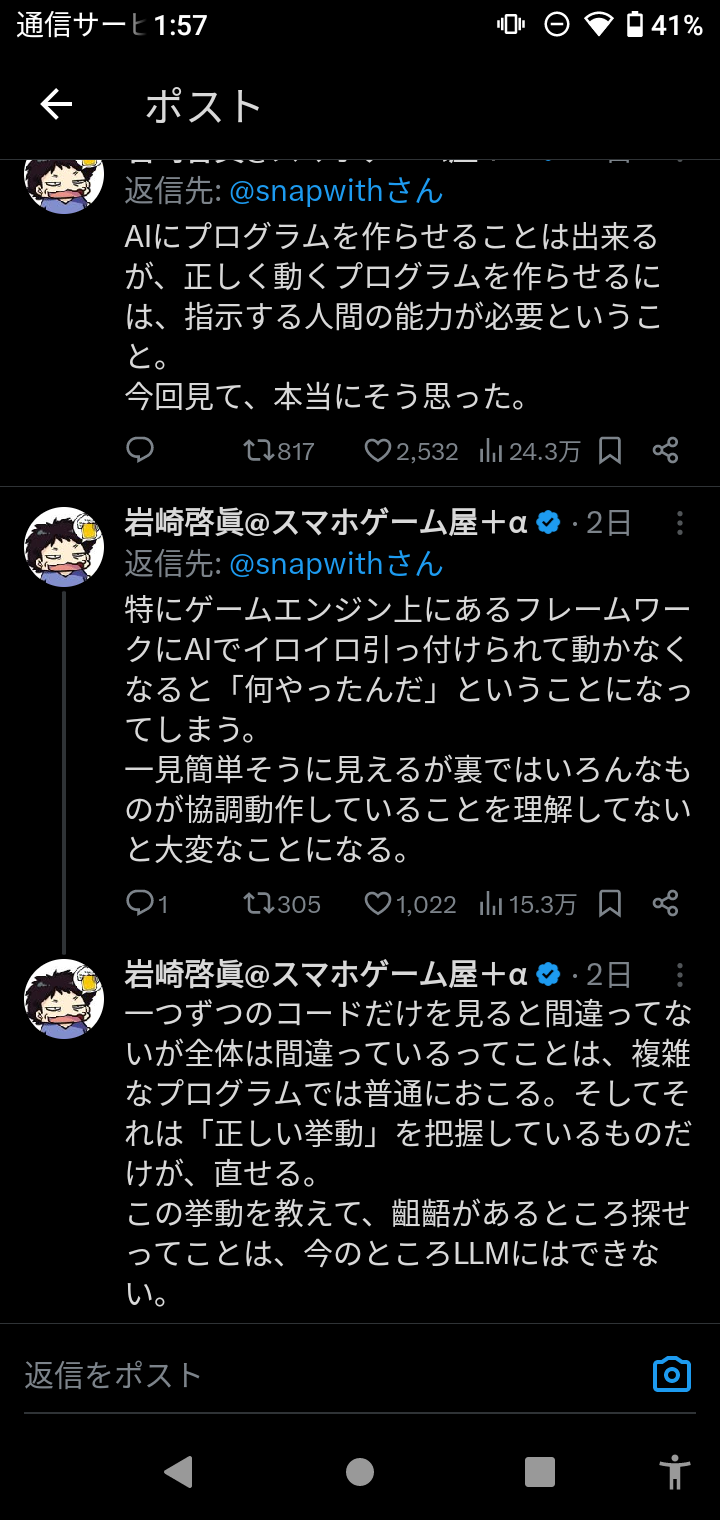The width and height of the screenshot is (720, 1520).
Task: Tap the back arrow in the header
Action: point(56,105)
